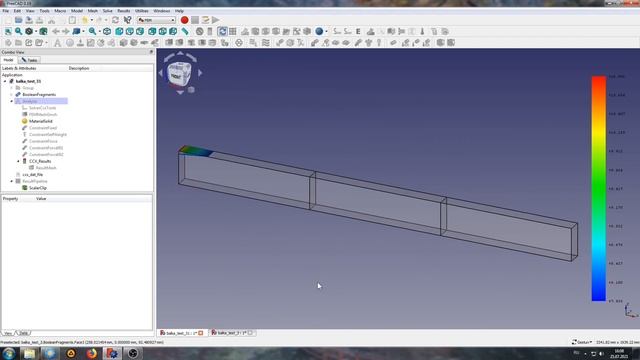Open the Macros dialog notepad icon

(x=205, y=20)
